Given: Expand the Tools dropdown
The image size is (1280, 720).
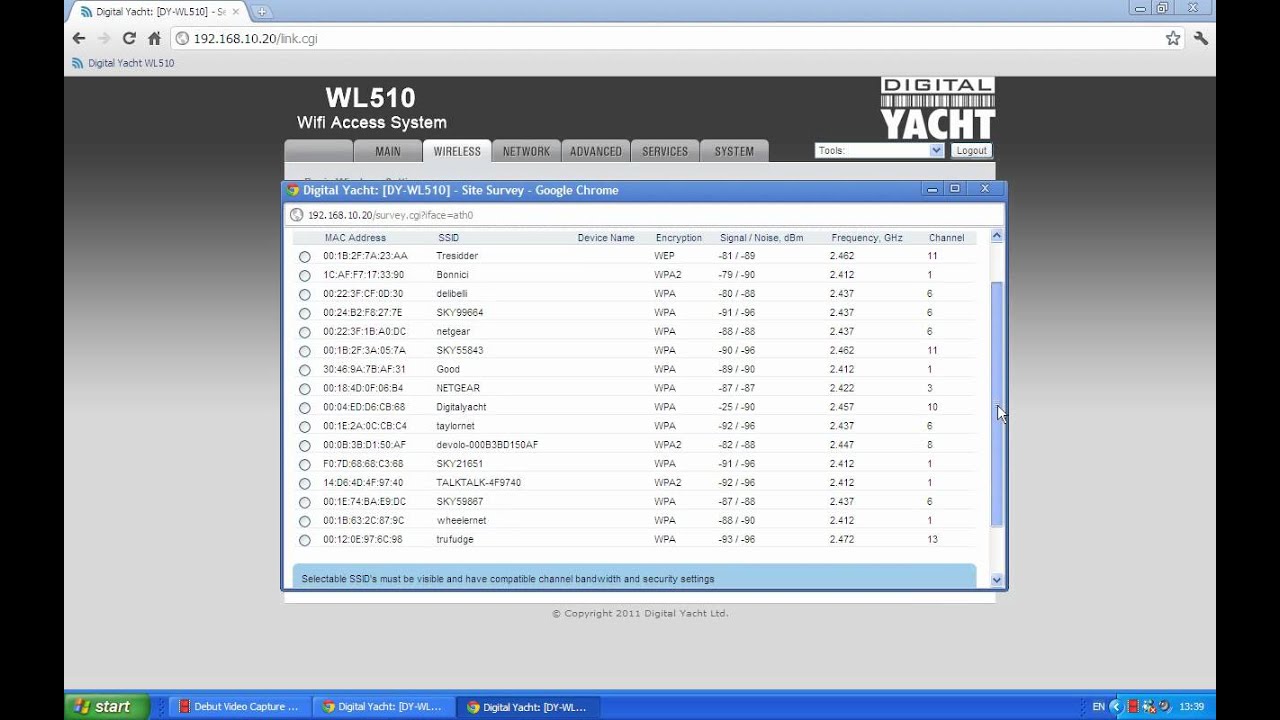Looking at the screenshot, I should tap(879, 151).
